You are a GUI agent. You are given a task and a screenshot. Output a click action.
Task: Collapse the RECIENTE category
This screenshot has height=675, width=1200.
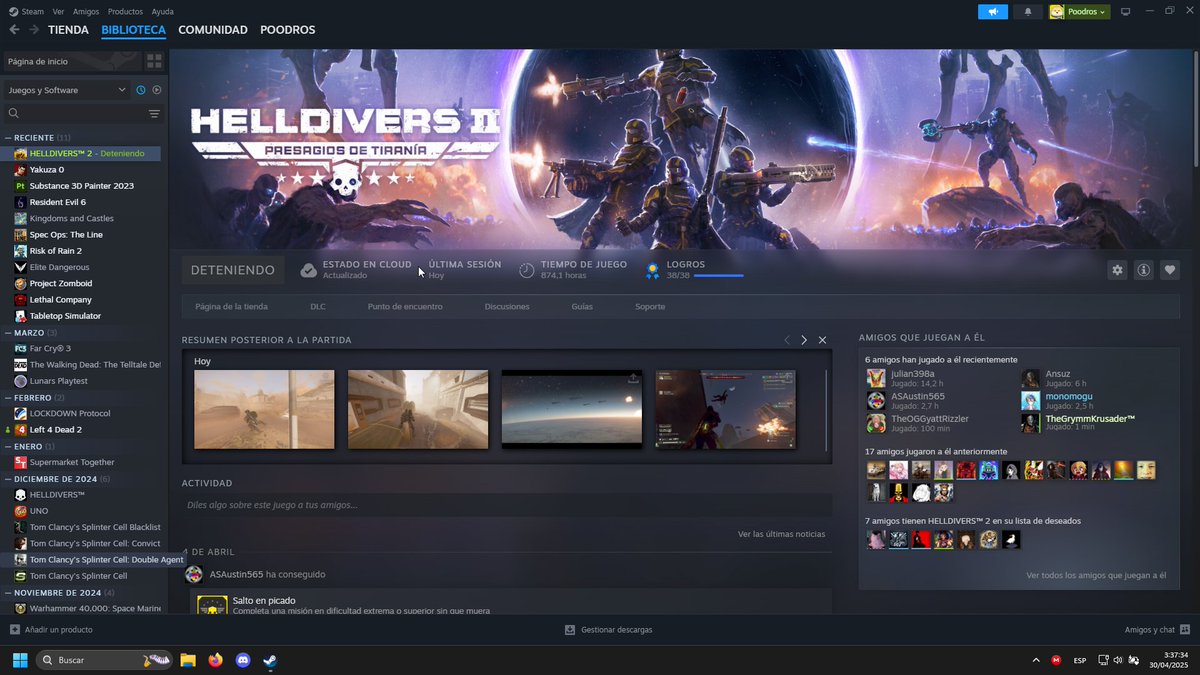(8, 137)
